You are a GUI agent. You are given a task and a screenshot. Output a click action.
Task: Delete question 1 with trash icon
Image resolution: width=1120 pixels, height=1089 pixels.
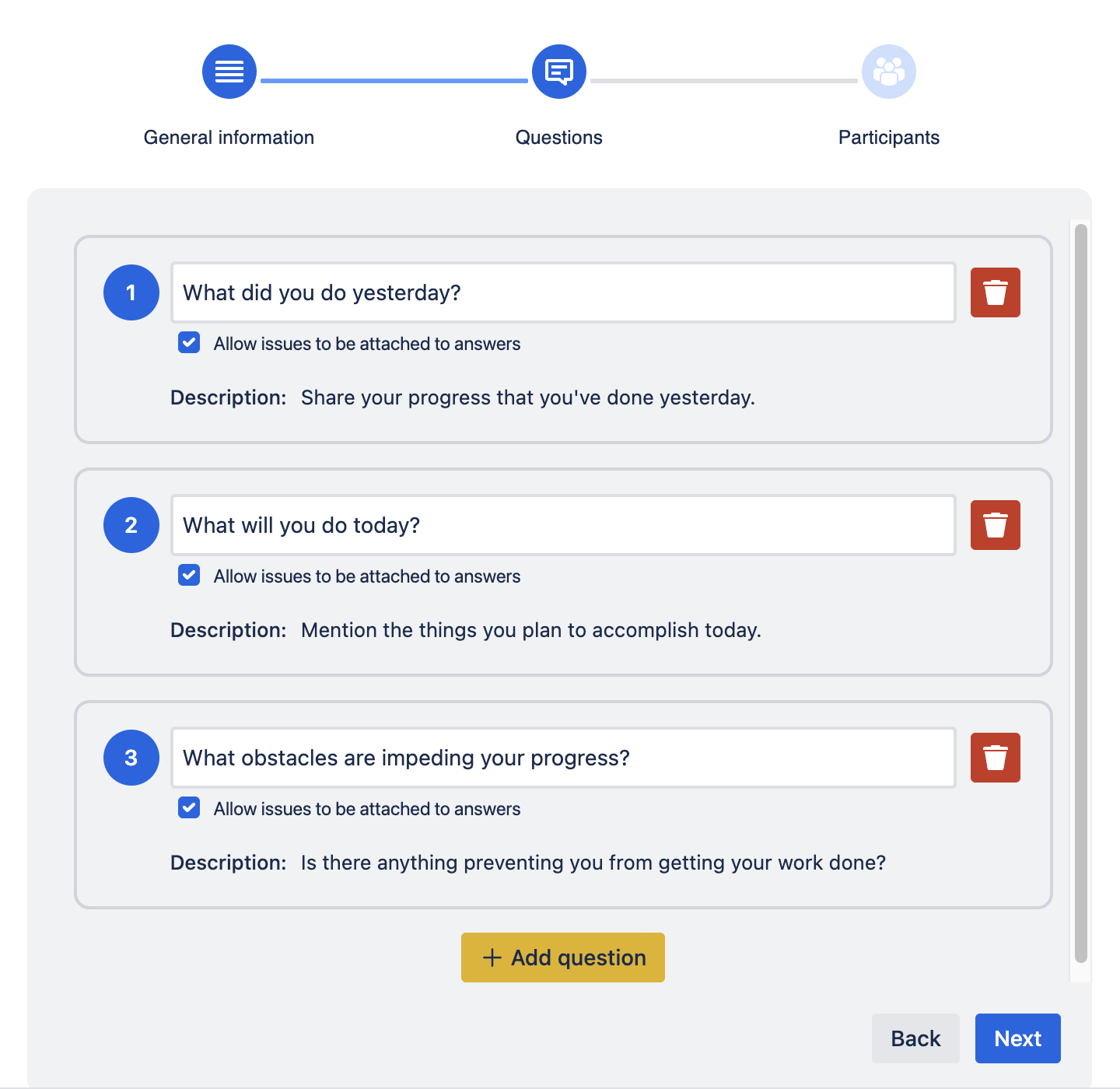point(995,292)
